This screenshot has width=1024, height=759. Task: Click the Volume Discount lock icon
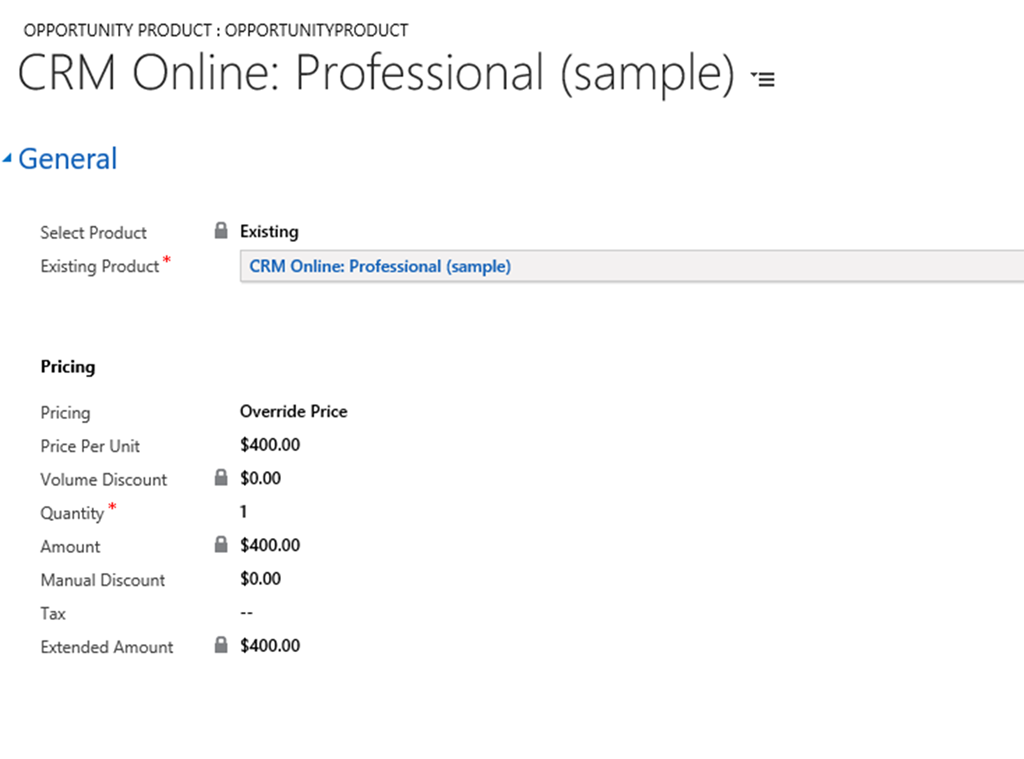click(x=221, y=478)
